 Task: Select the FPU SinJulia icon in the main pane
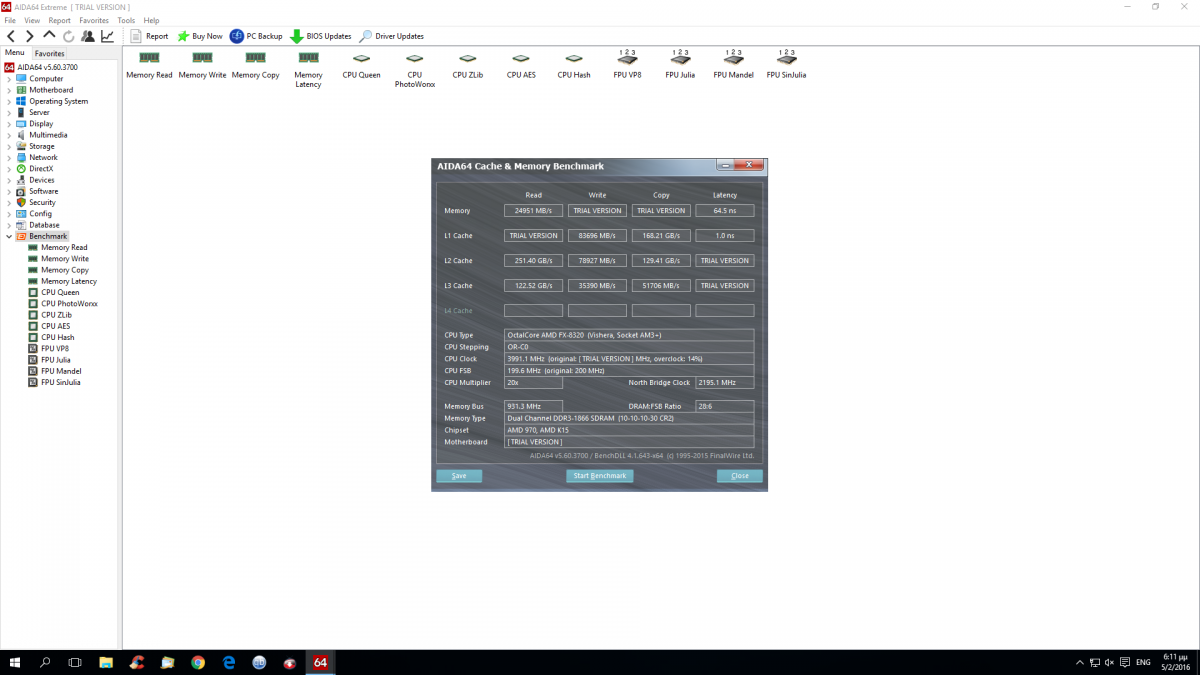[786, 63]
